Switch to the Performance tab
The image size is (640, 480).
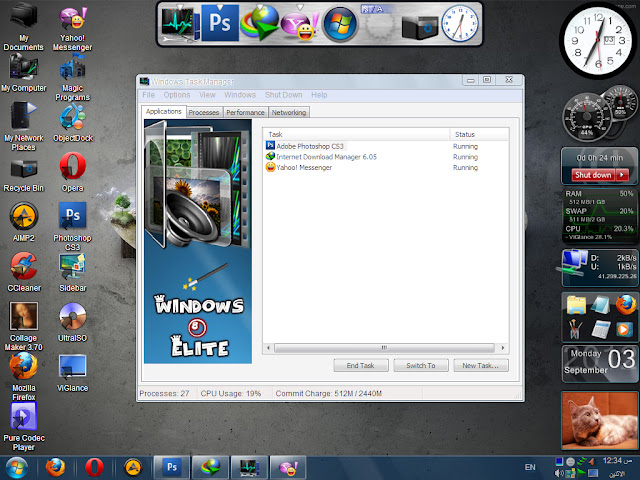[x=245, y=112]
